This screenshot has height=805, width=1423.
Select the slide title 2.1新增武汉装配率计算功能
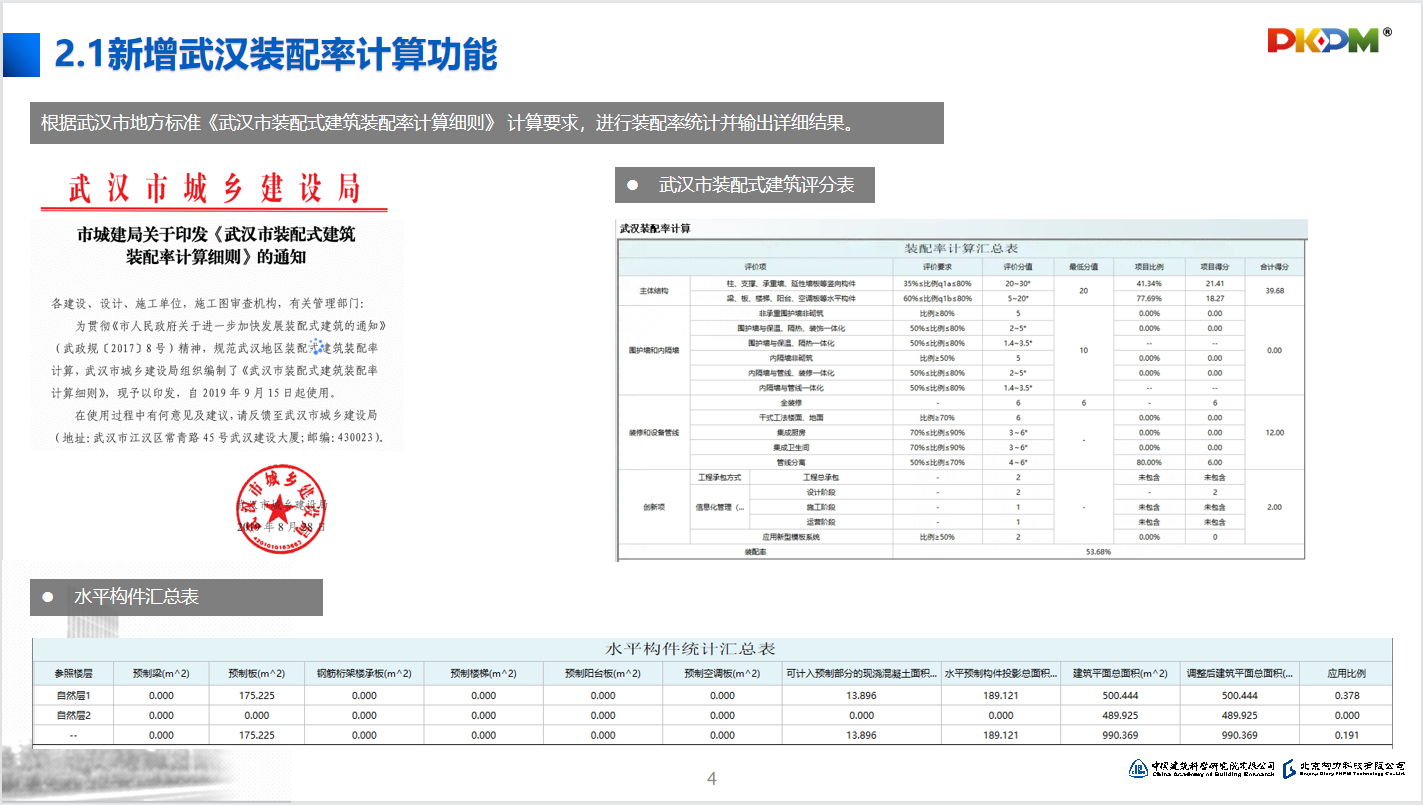tap(276, 55)
